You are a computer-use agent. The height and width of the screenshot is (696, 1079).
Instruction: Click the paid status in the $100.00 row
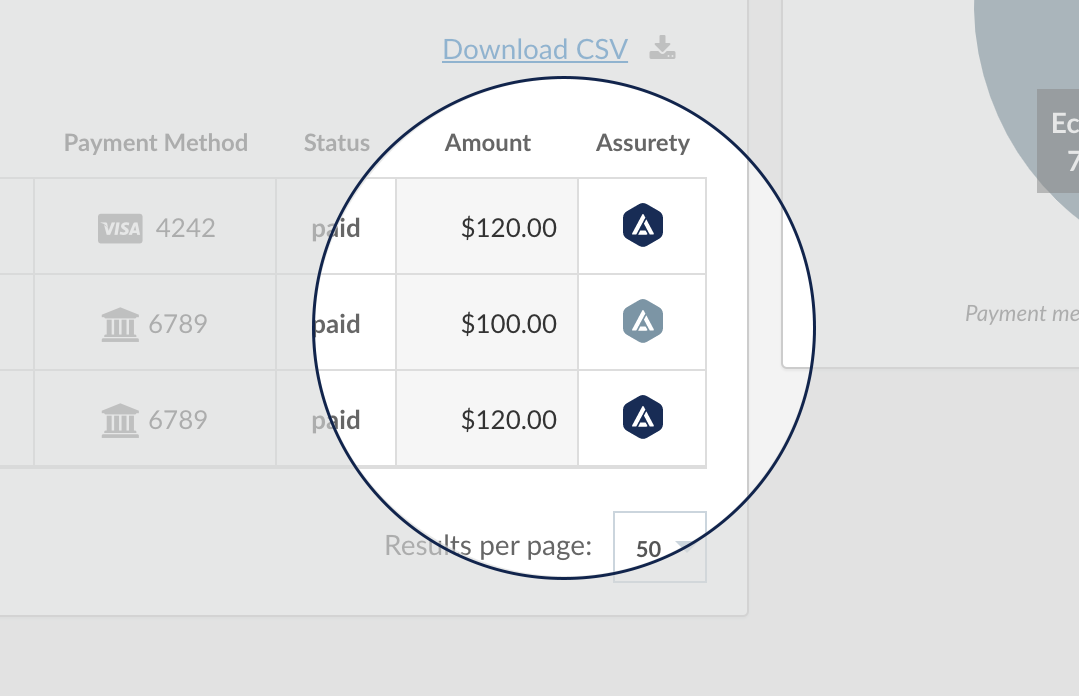[336, 324]
